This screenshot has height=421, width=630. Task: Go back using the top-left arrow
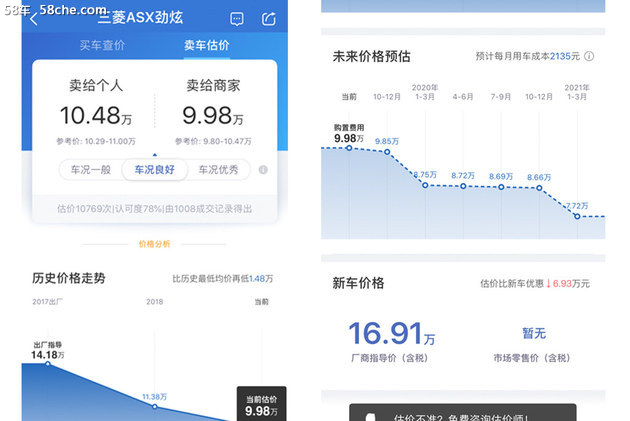click(34, 19)
